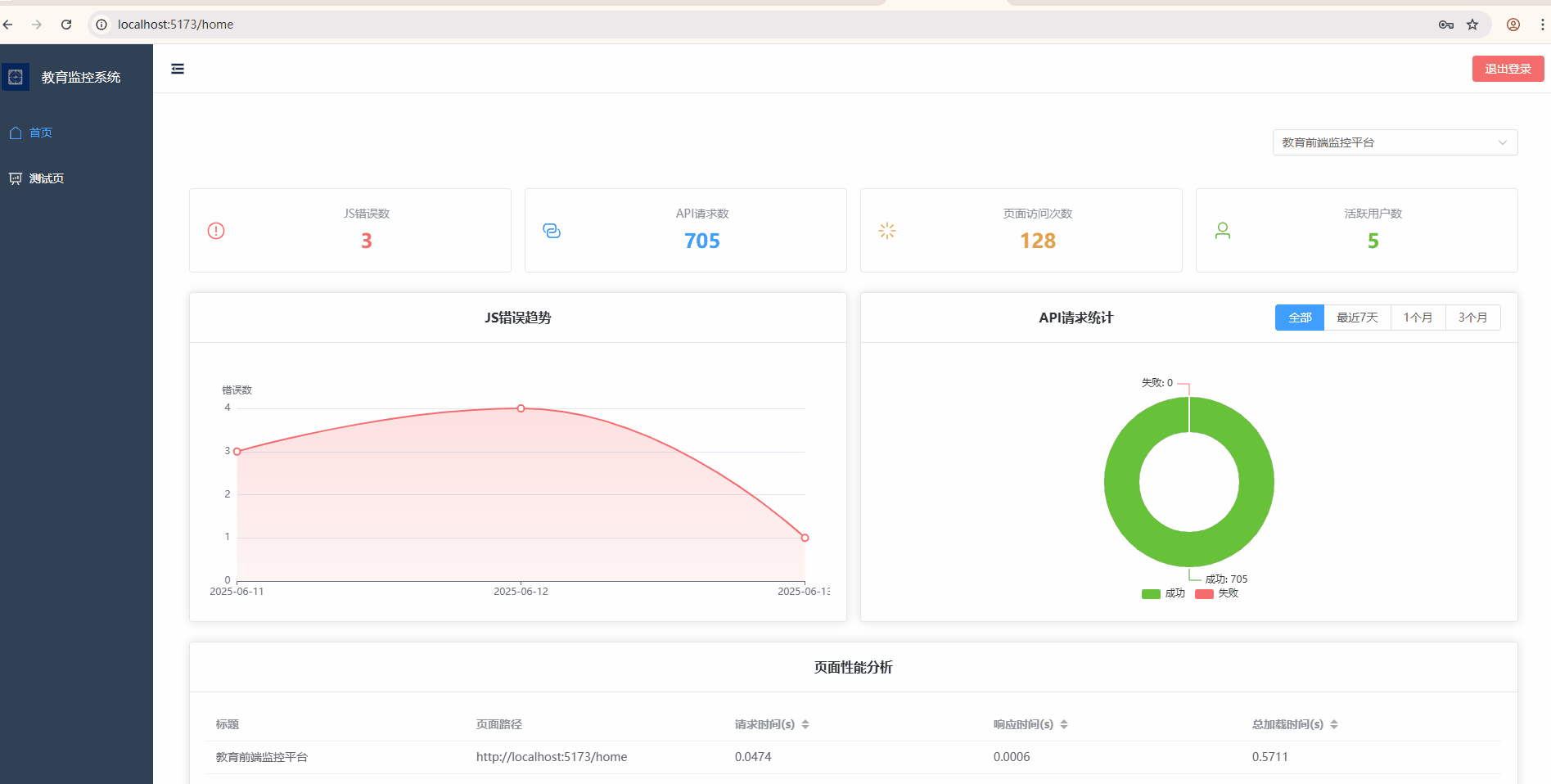The image size is (1551, 784).
Task: Click the response time value 0.0006
Action: (1012, 757)
